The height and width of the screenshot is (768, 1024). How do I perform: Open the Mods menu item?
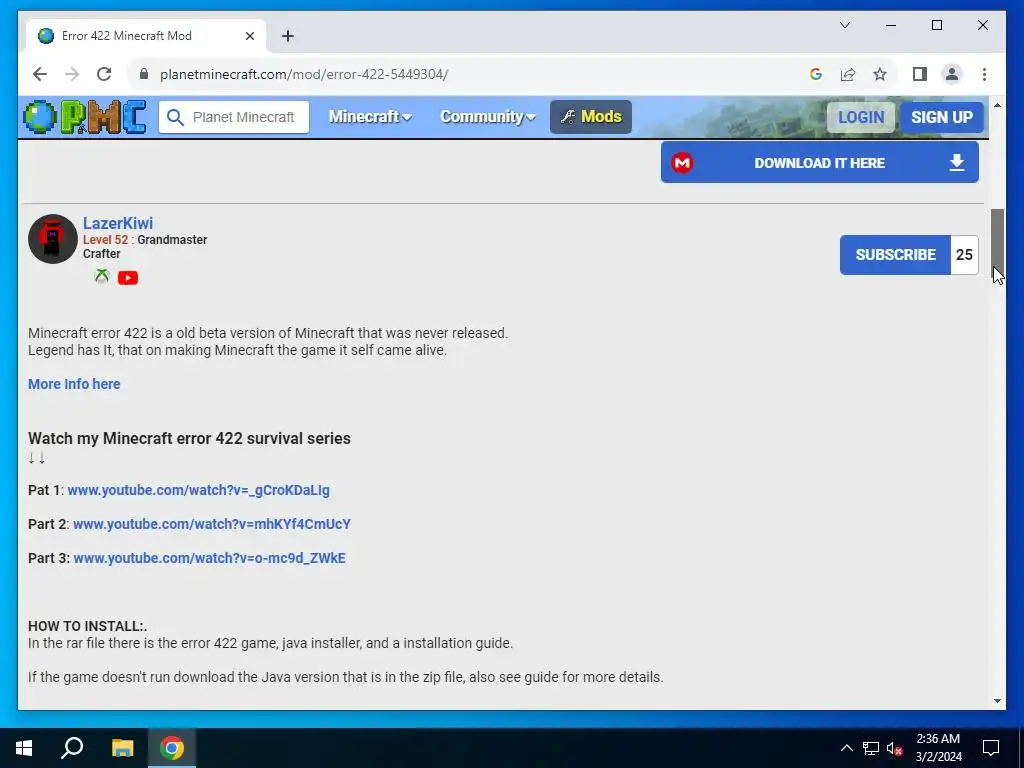click(x=590, y=117)
